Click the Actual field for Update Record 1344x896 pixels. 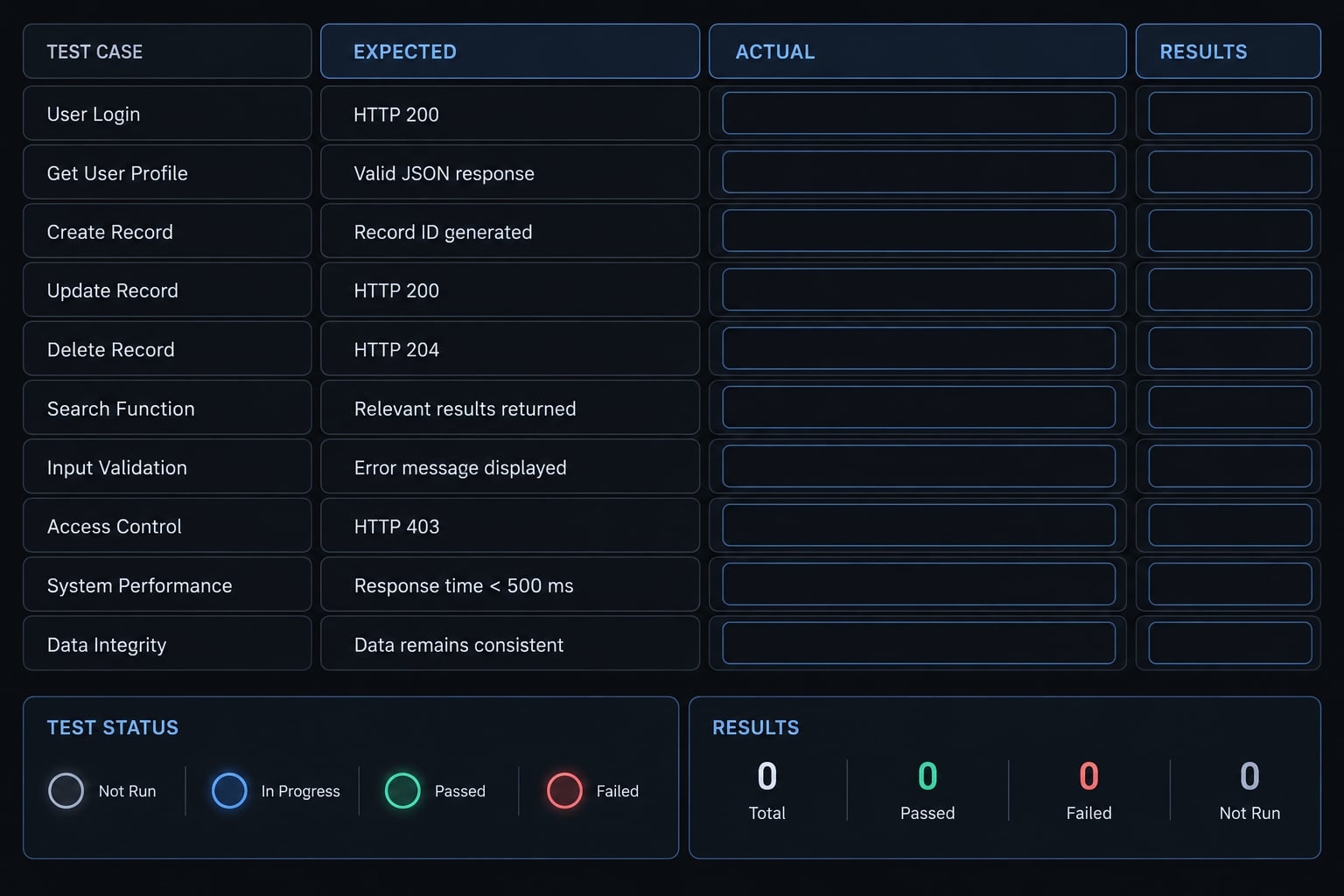[919, 289]
